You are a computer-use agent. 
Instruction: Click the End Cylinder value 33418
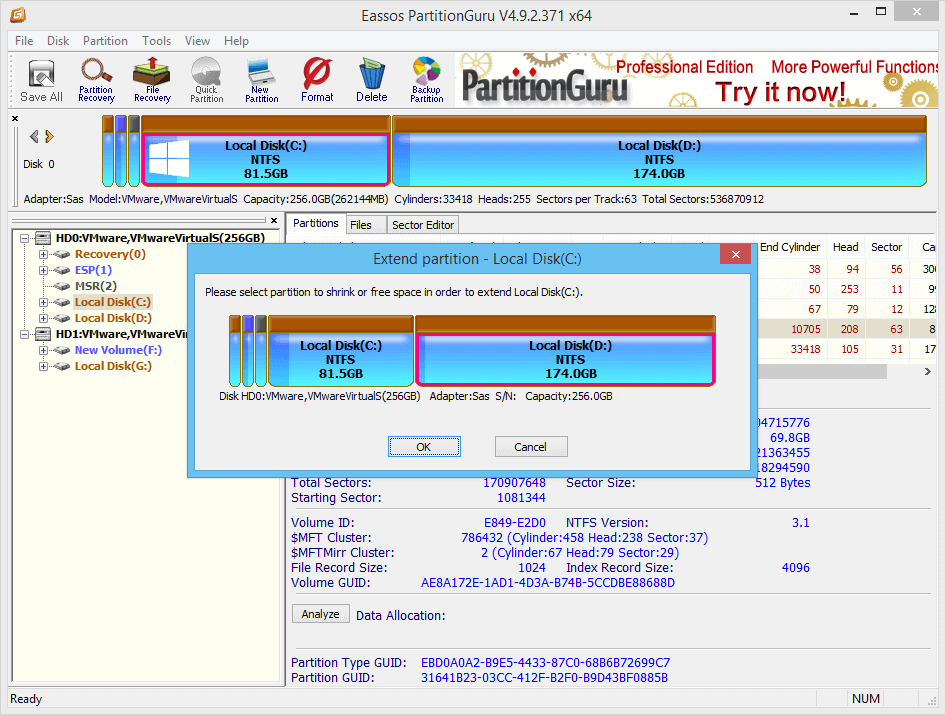tap(805, 349)
